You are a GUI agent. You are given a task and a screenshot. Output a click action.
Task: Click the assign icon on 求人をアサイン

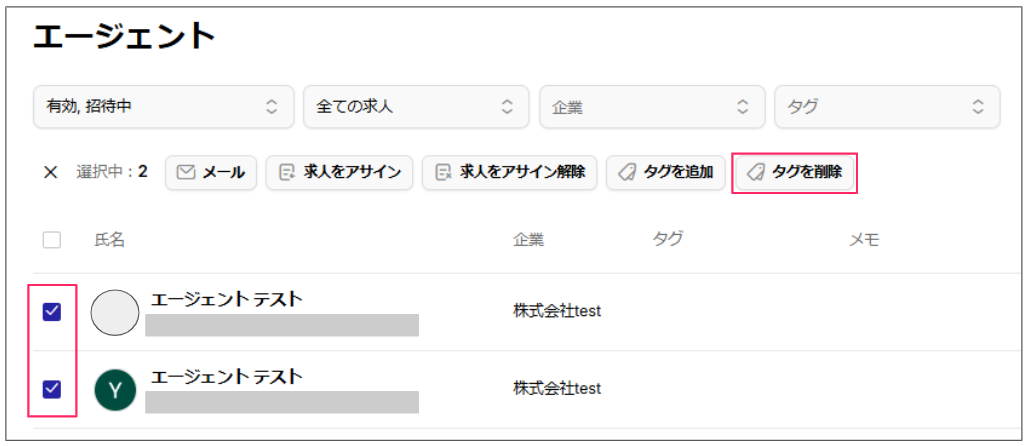coord(287,172)
